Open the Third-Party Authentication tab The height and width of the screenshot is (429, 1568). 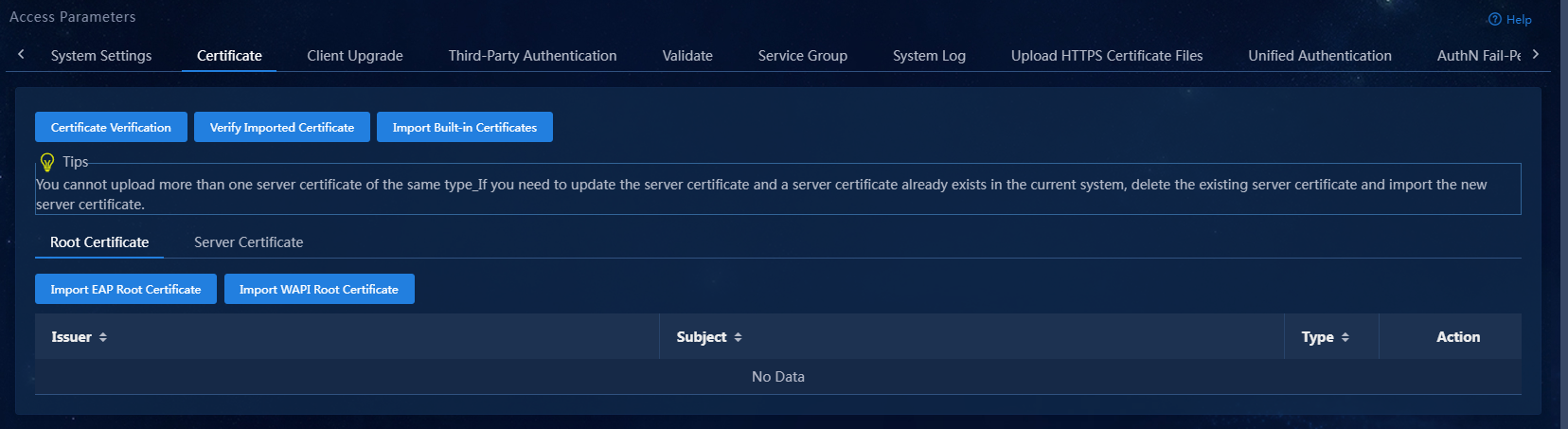coord(532,56)
